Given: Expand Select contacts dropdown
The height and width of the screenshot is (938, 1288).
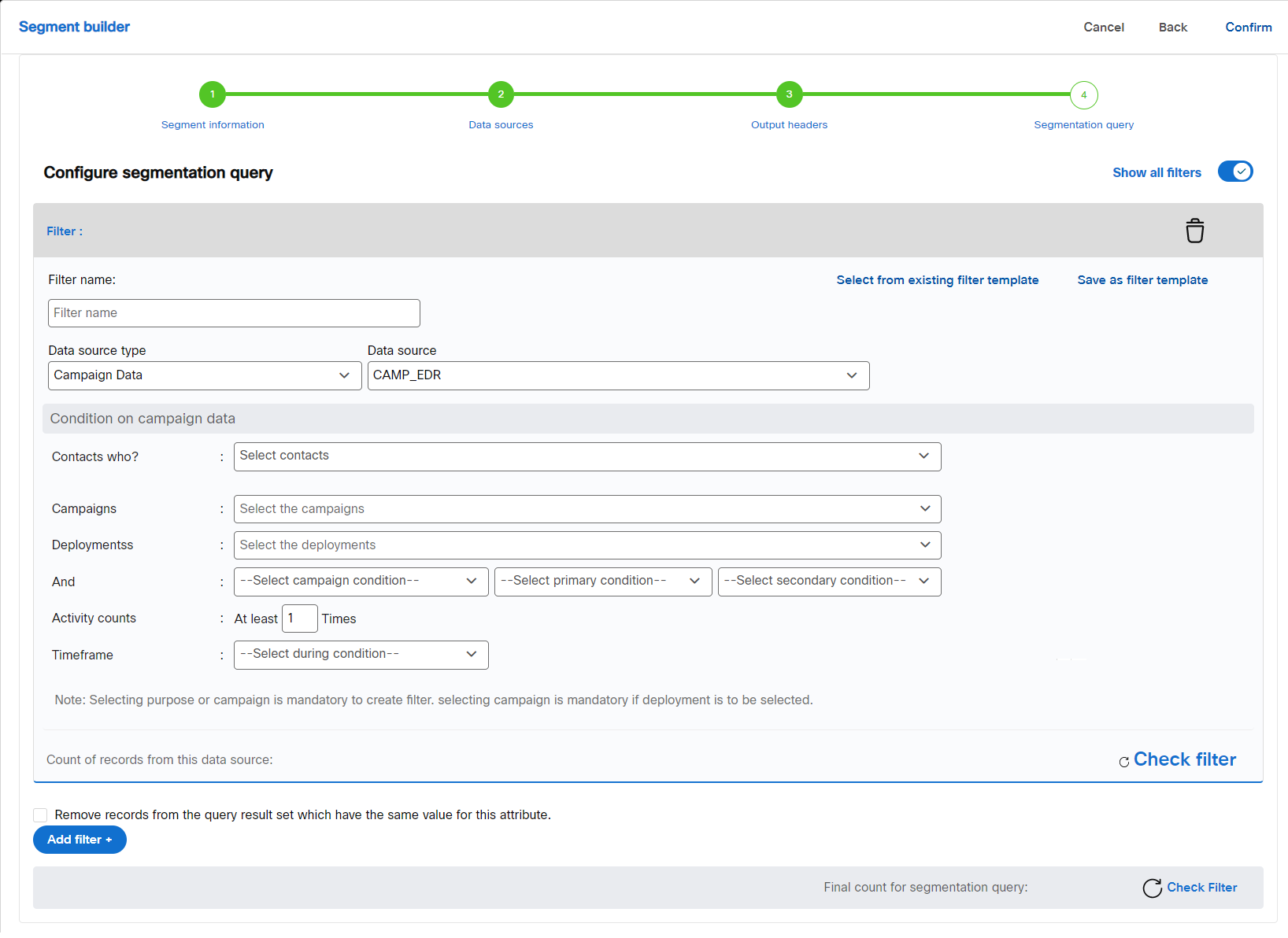Looking at the screenshot, I should tap(587, 456).
